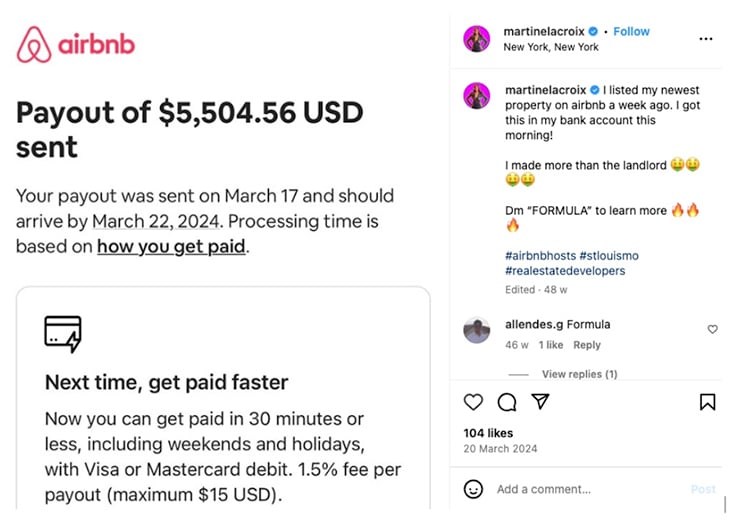Image resolution: width=750 pixels, height=528 pixels.
Task: Open the three-dot more options menu
Action: [706, 39]
